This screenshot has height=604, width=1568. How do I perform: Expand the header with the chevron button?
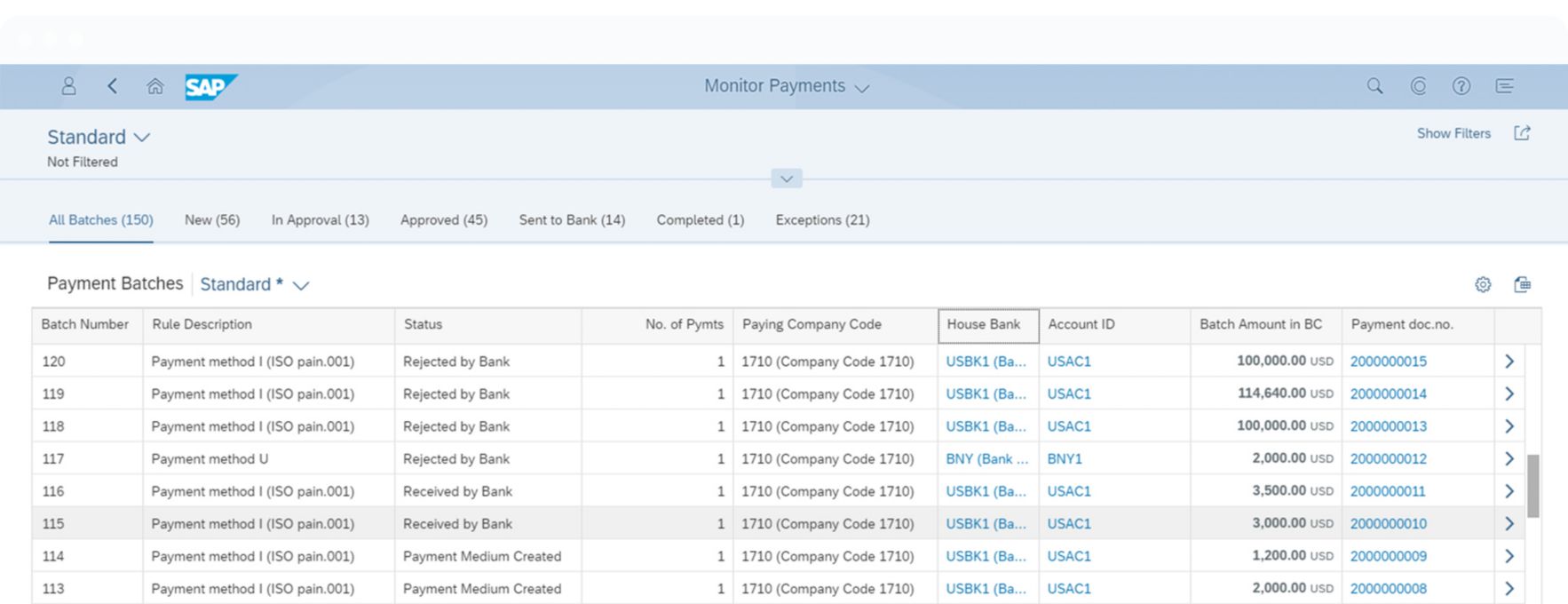point(787,179)
